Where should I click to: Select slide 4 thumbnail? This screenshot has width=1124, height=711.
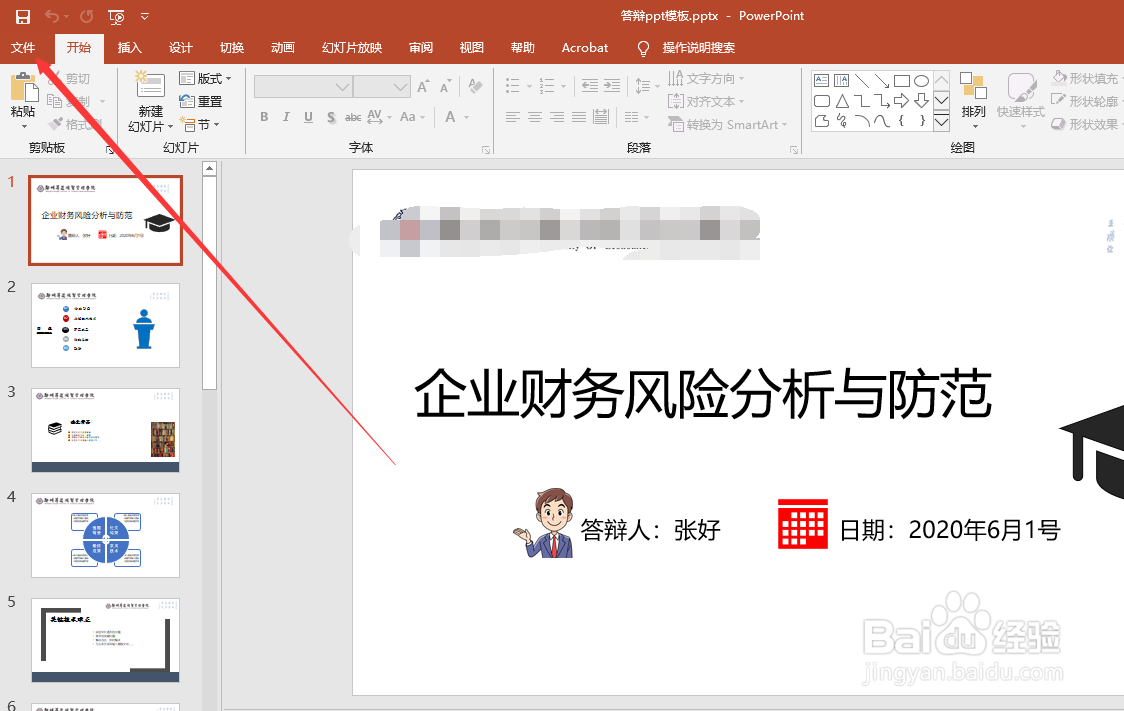tap(105, 535)
